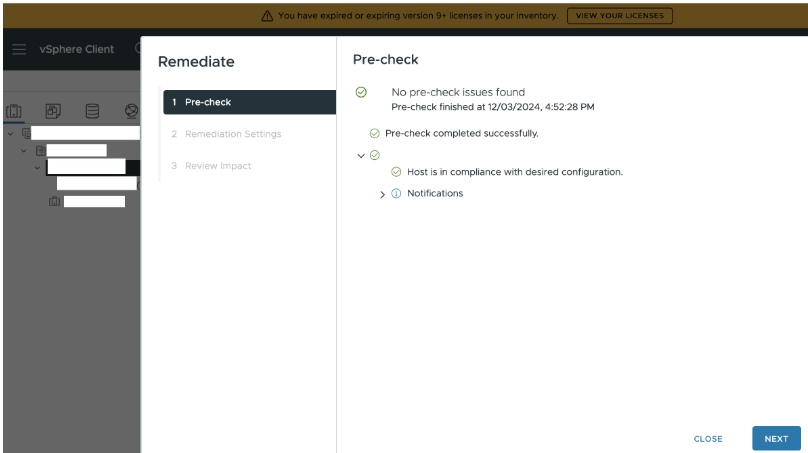Collapse the datacenter tree node

(x=24, y=151)
